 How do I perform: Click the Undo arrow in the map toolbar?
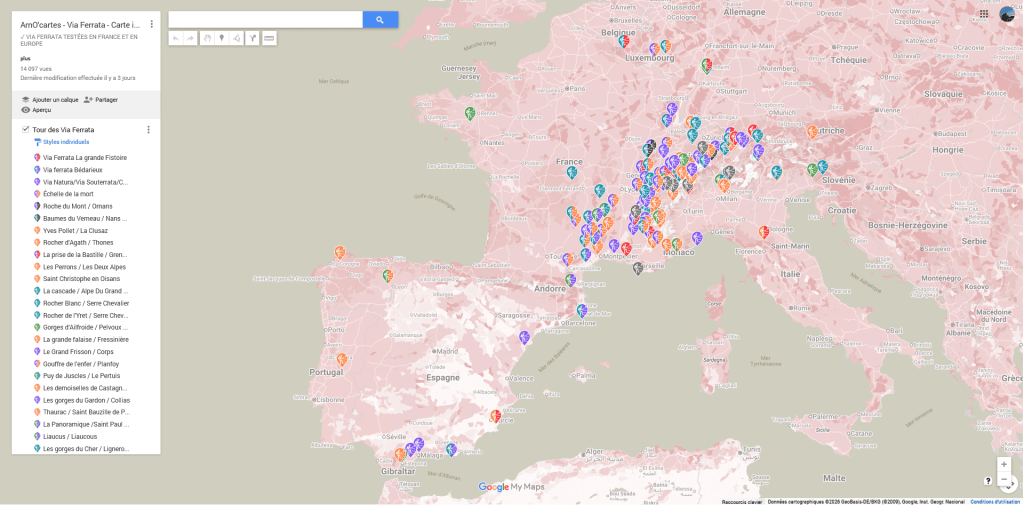click(176, 39)
